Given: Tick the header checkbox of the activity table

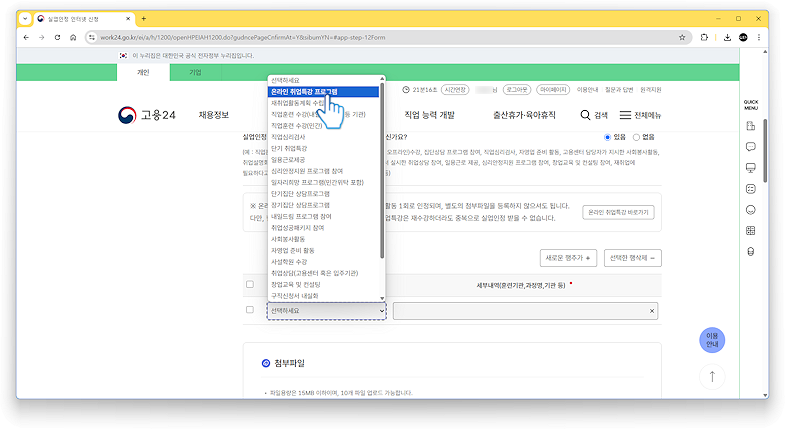Looking at the screenshot, I should click(x=250, y=284).
